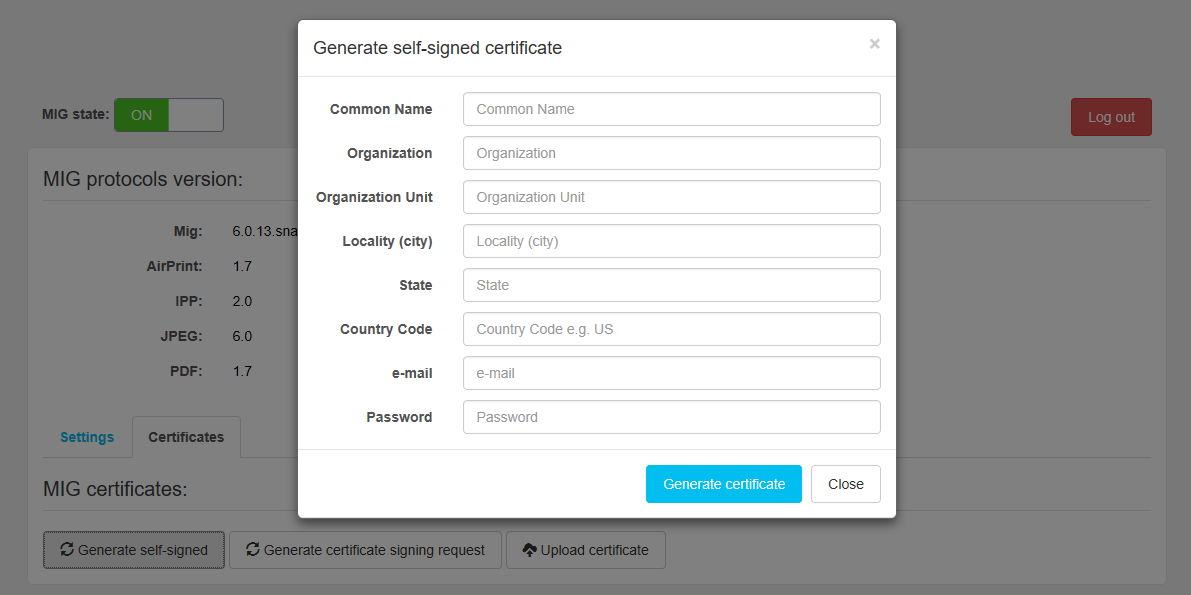Log out using the red button
Screen dimensions: 1191x595
pos(1111,117)
